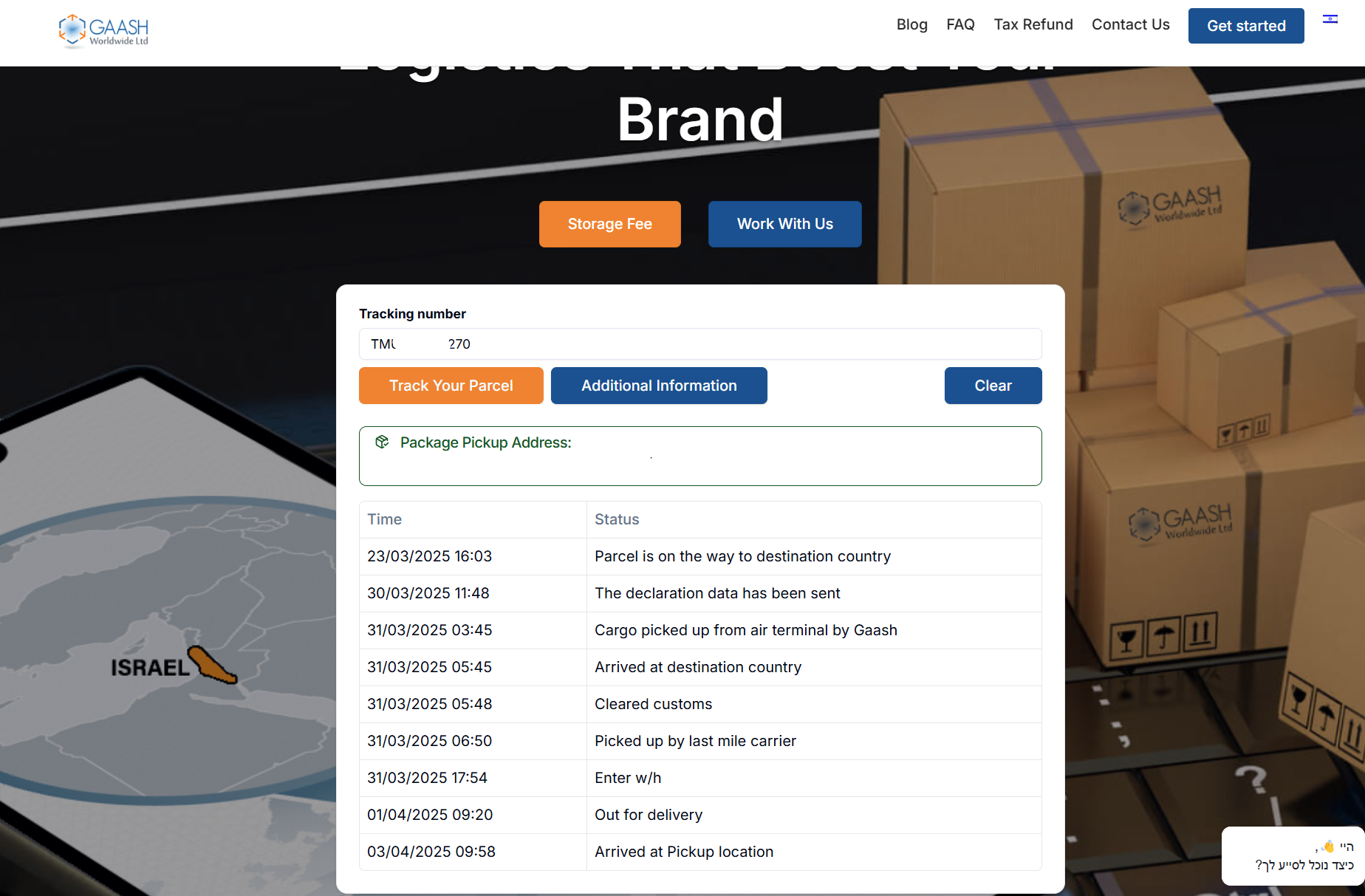Select the 31/03/2025 06:50 timestamp

pos(430,741)
